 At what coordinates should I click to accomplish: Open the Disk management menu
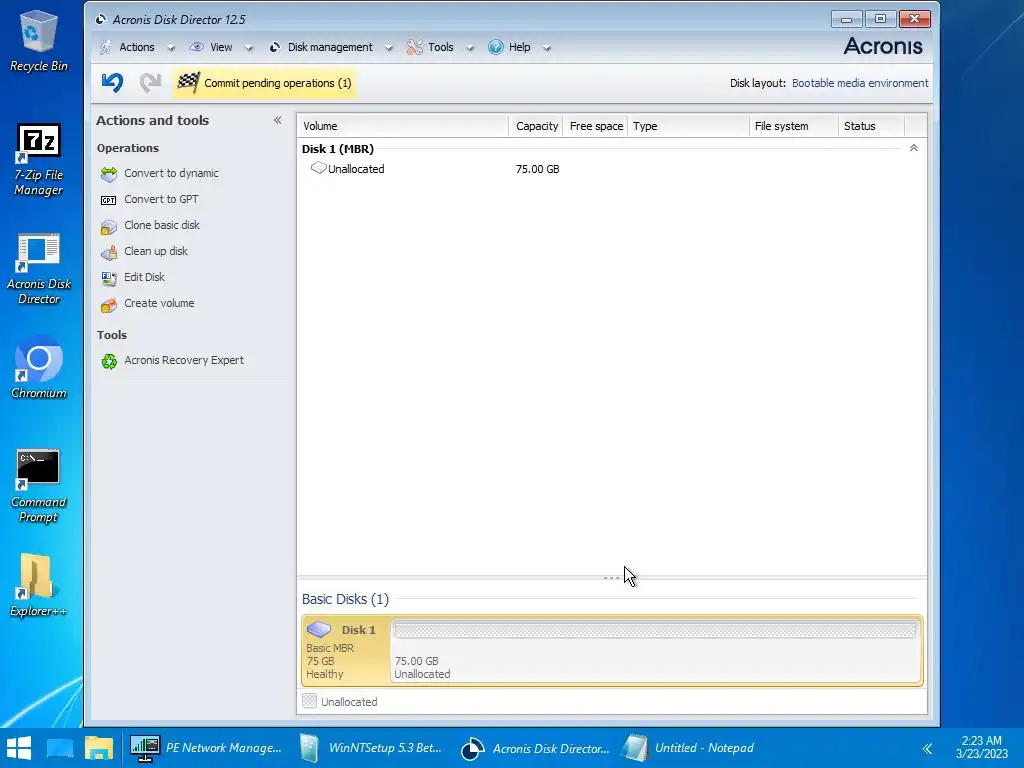330,47
